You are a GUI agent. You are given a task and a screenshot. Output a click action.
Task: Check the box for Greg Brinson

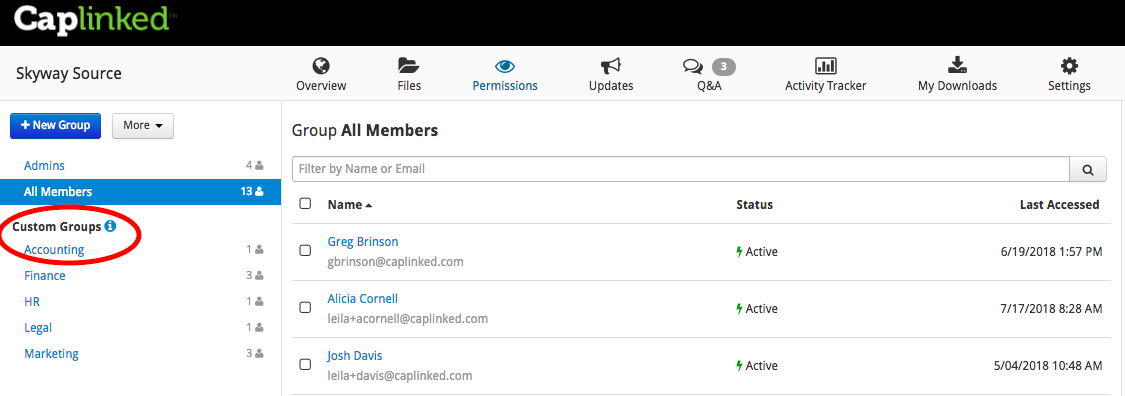point(305,250)
